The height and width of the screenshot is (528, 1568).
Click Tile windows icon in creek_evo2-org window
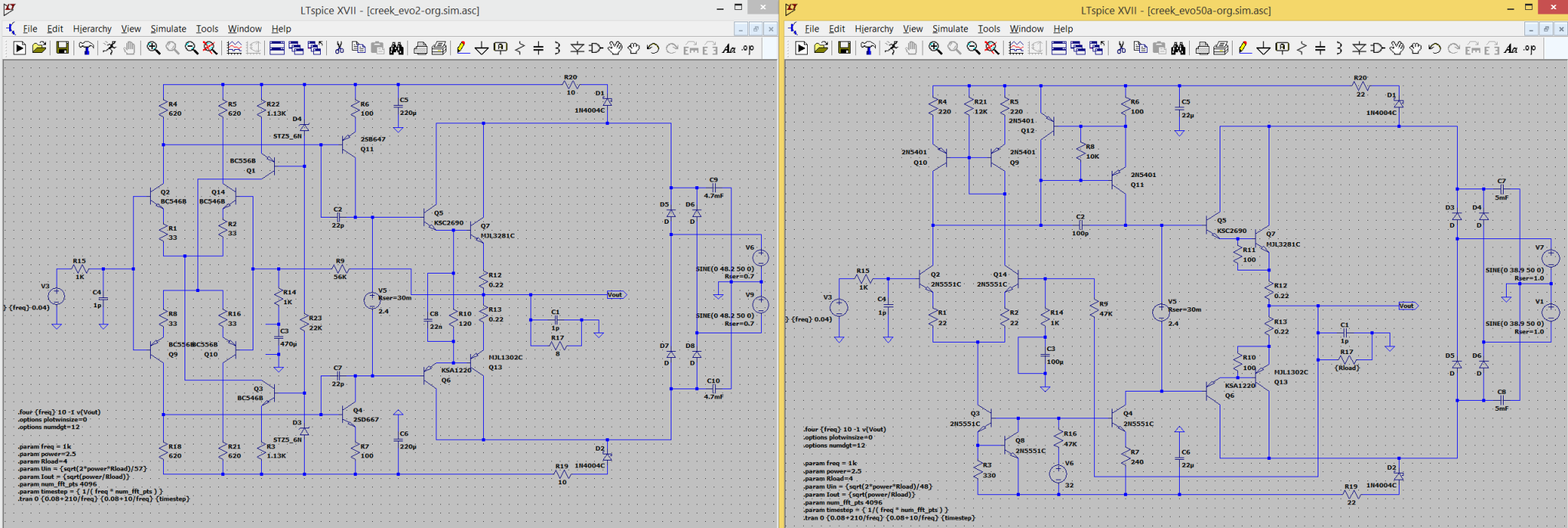[x=277, y=48]
